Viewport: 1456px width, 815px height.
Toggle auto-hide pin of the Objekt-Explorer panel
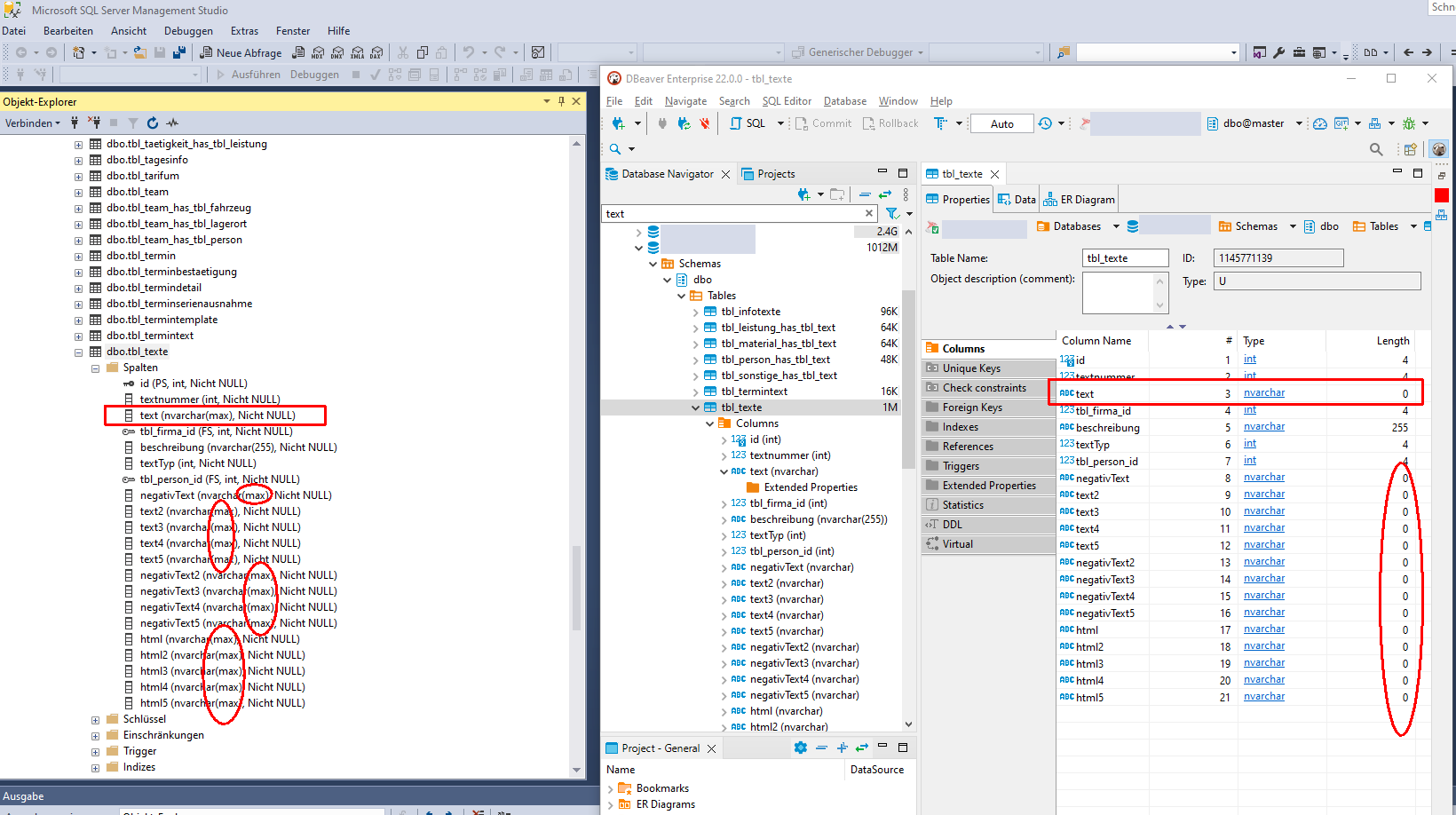click(562, 101)
